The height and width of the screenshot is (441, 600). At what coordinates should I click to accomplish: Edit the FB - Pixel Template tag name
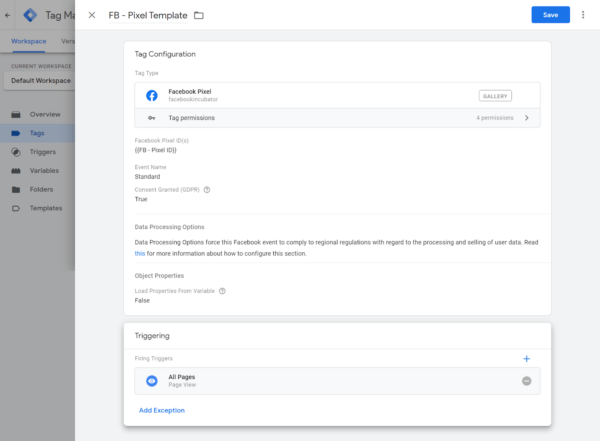pos(148,15)
